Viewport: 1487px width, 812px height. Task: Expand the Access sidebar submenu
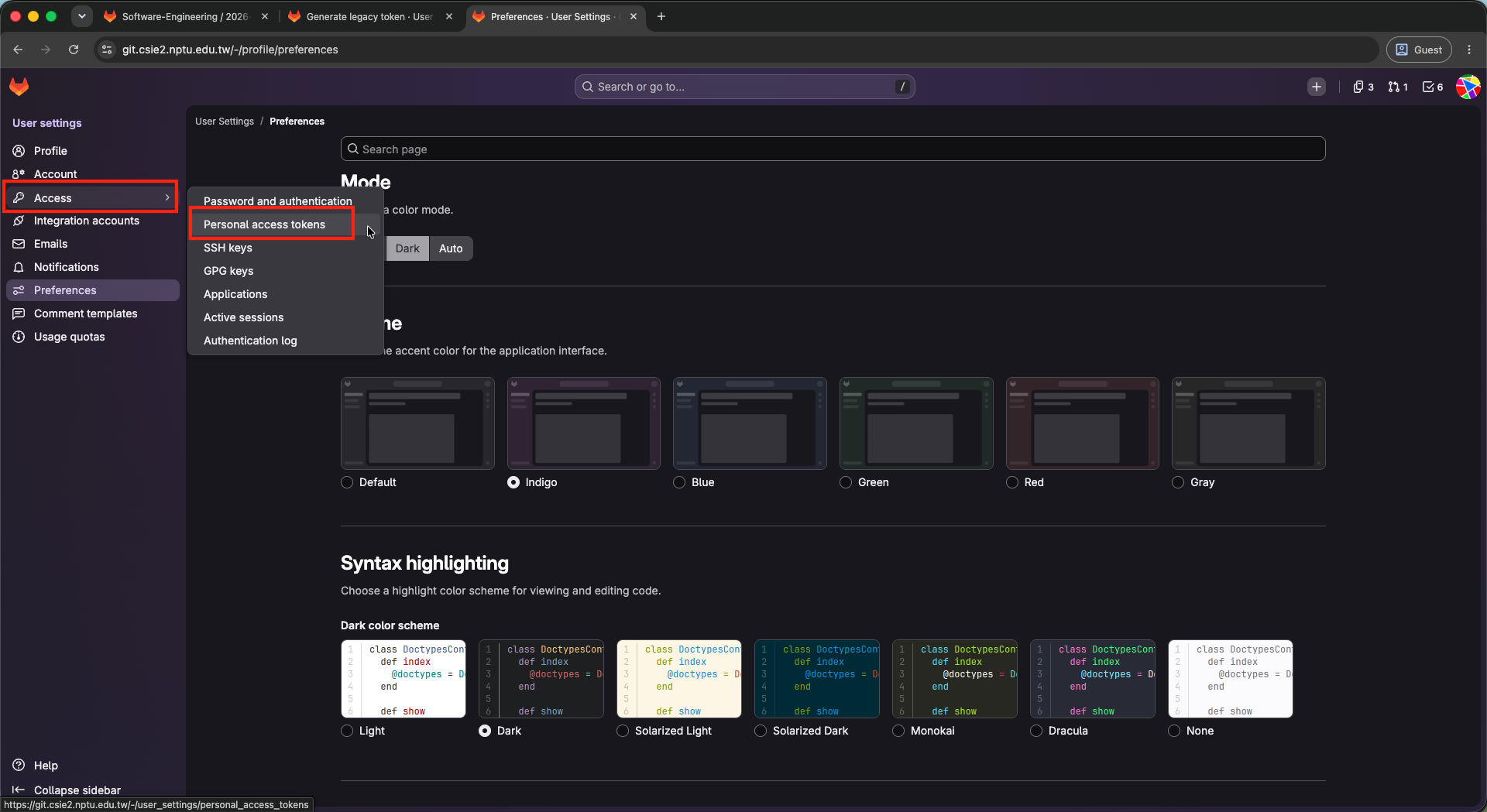(x=91, y=197)
